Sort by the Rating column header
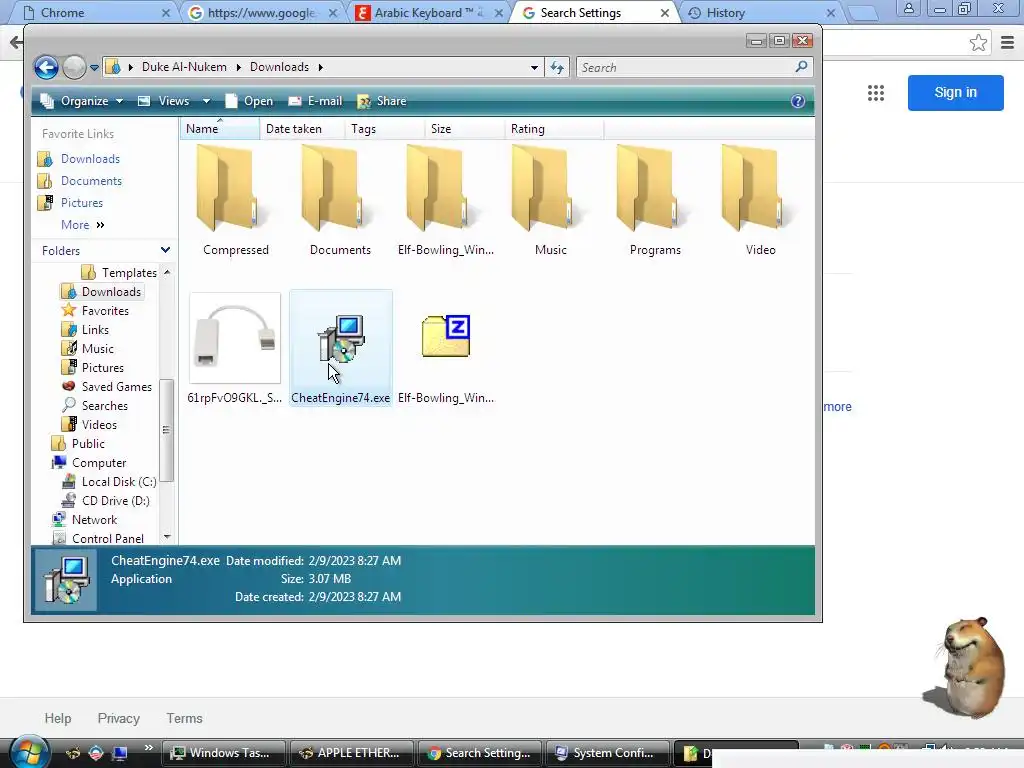1024x768 pixels. point(554,129)
